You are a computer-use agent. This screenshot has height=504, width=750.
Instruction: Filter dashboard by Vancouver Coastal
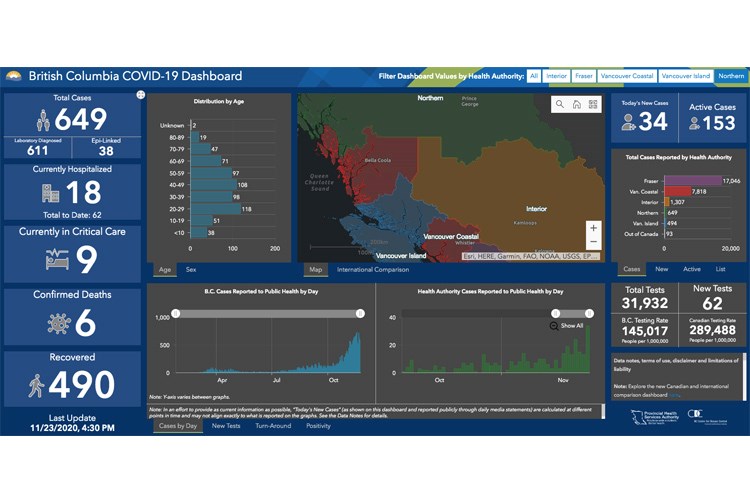627,76
